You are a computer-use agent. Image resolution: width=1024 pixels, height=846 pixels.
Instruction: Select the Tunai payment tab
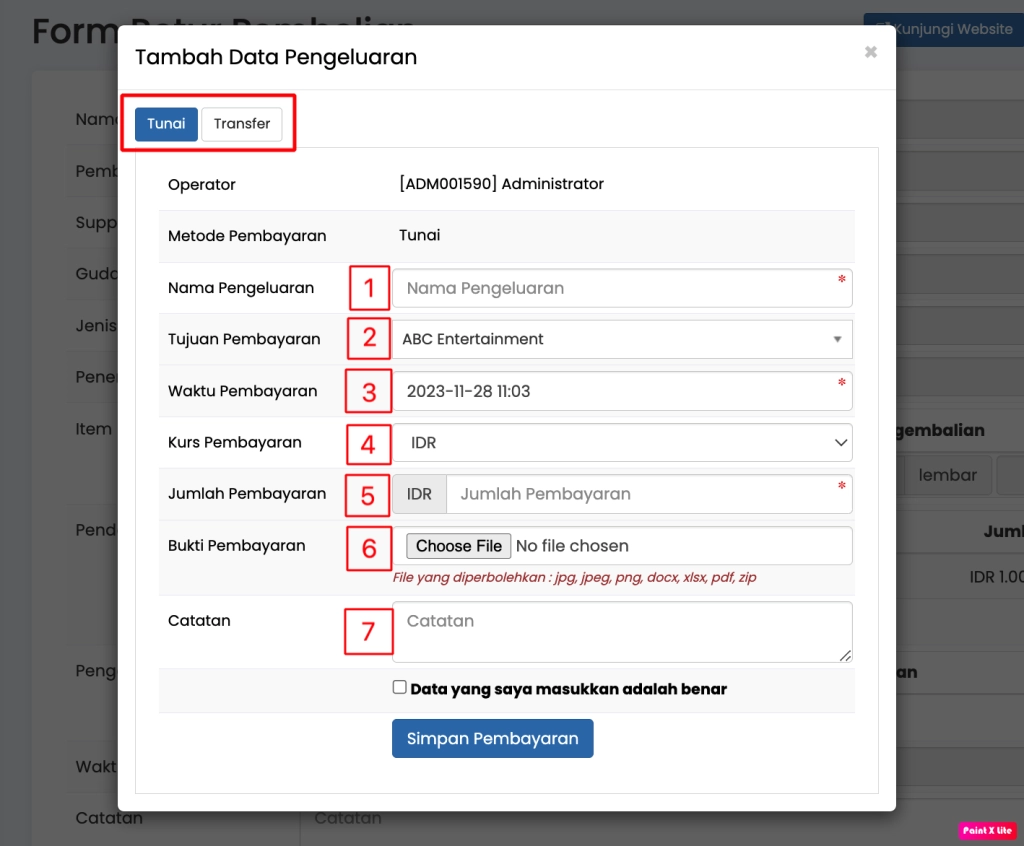click(166, 124)
